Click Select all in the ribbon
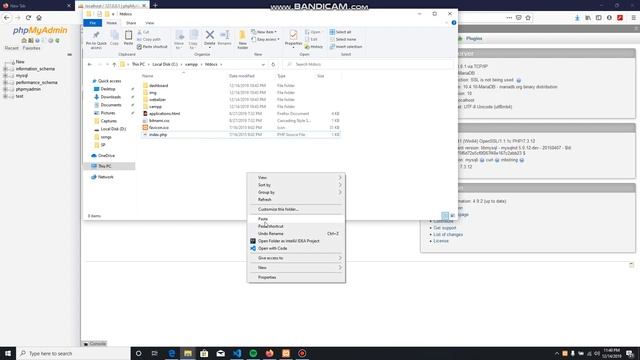640x360 pixels. tap(340, 32)
